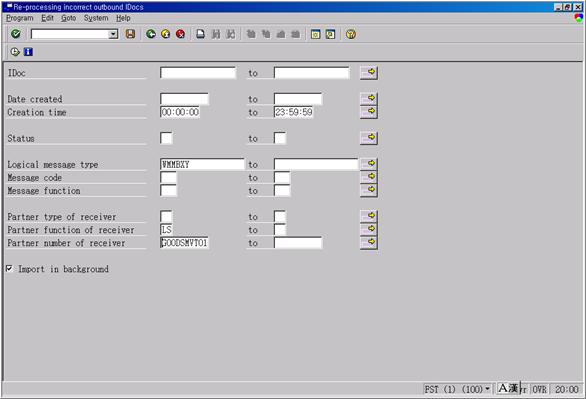Image resolution: width=586 pixels, height=399 pixels.
Task: Click the Save diskette icon
Action: 130,34
